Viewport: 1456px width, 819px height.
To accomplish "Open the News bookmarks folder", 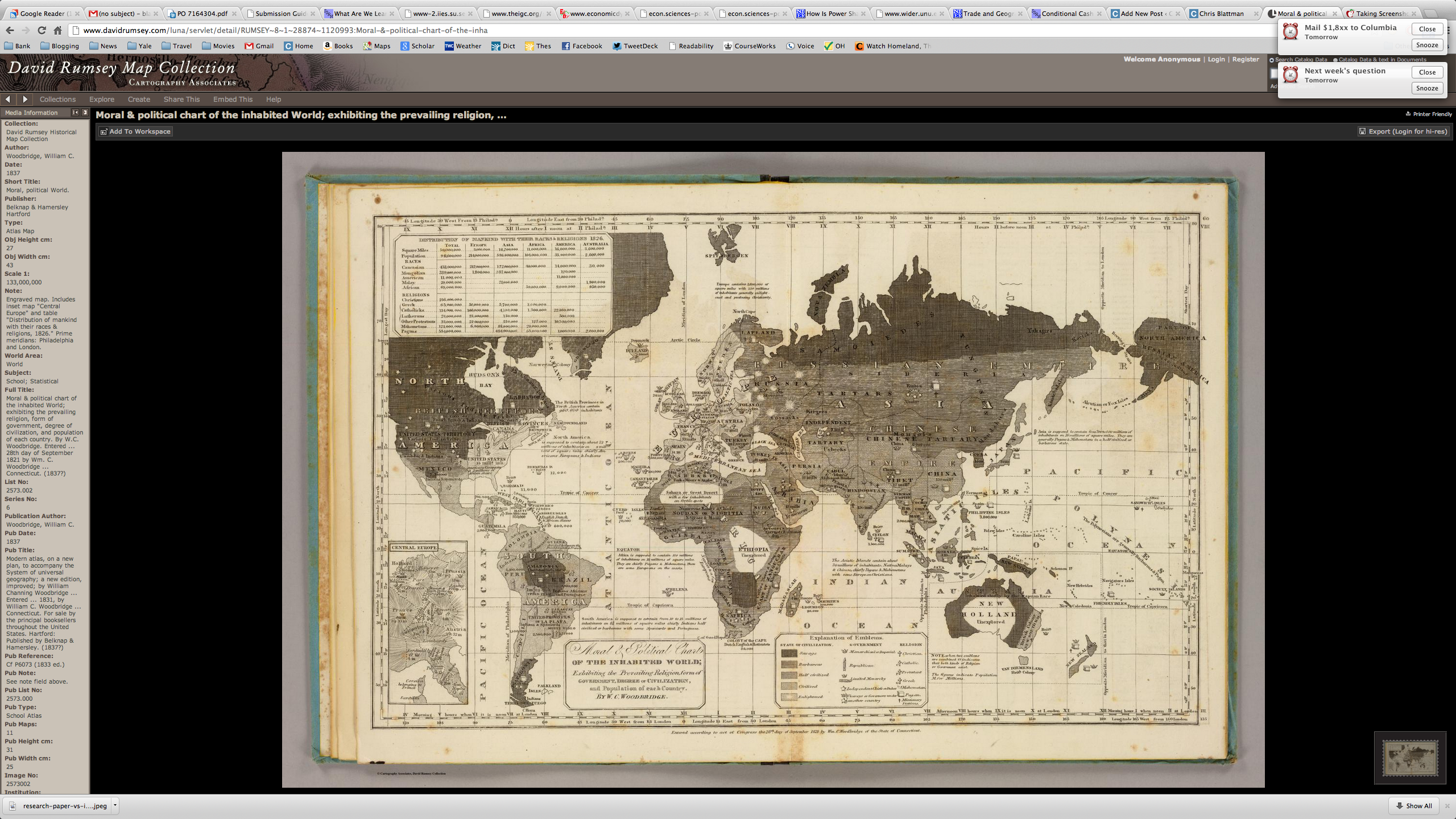I will (x=103, y=46).
